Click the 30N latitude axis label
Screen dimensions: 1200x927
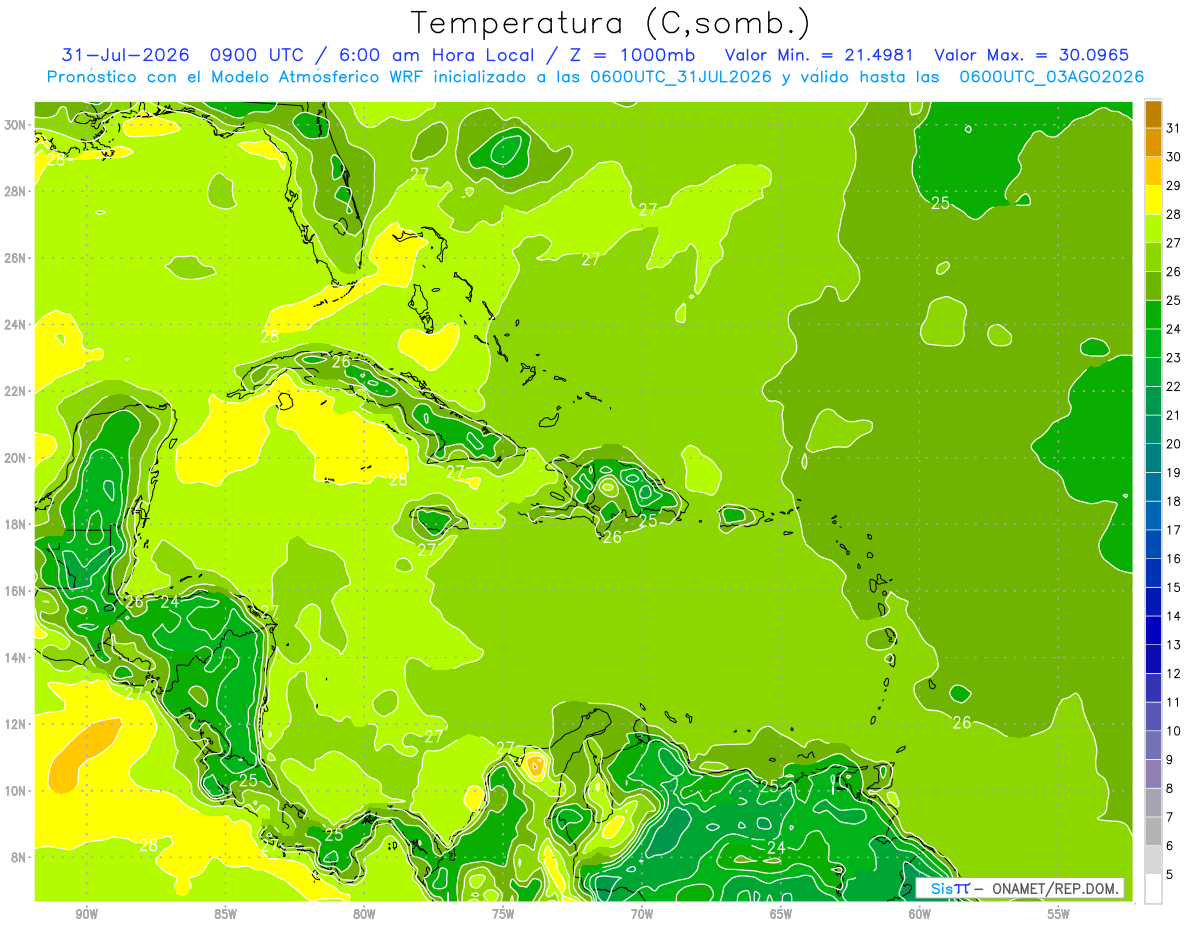(15, 124)
